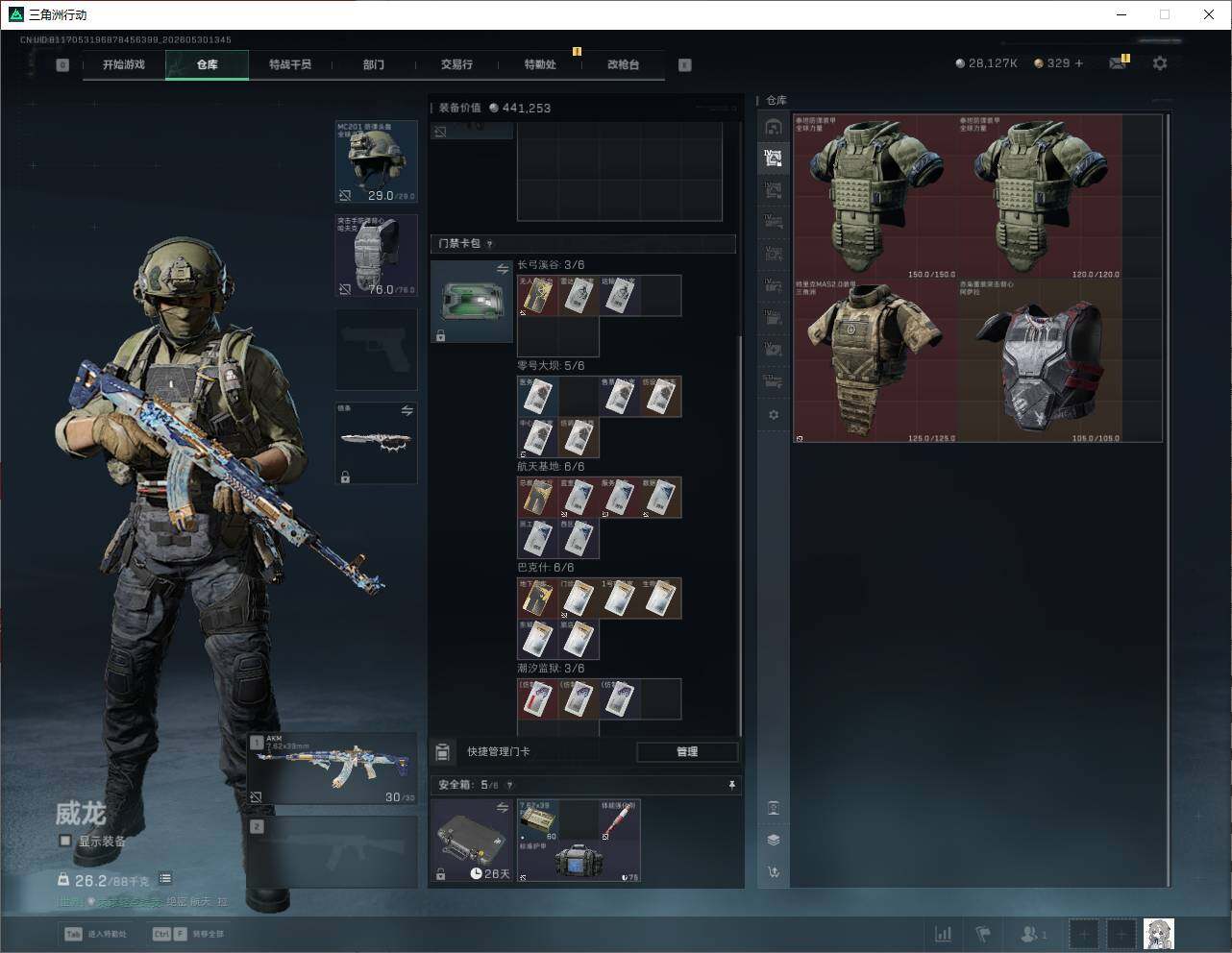Click the 航天基地: 6/6 label
1232x953 pixels.
point(551,467)
